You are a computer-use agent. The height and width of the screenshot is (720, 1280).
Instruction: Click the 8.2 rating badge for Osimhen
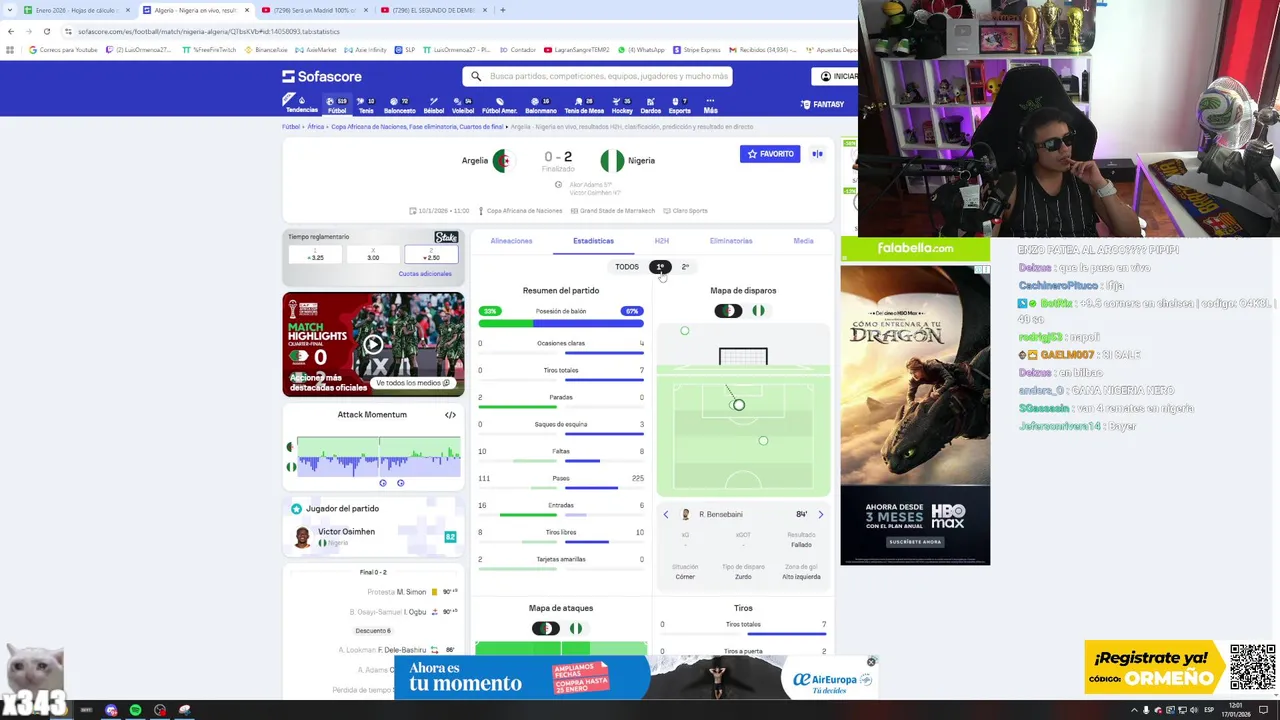450,537
